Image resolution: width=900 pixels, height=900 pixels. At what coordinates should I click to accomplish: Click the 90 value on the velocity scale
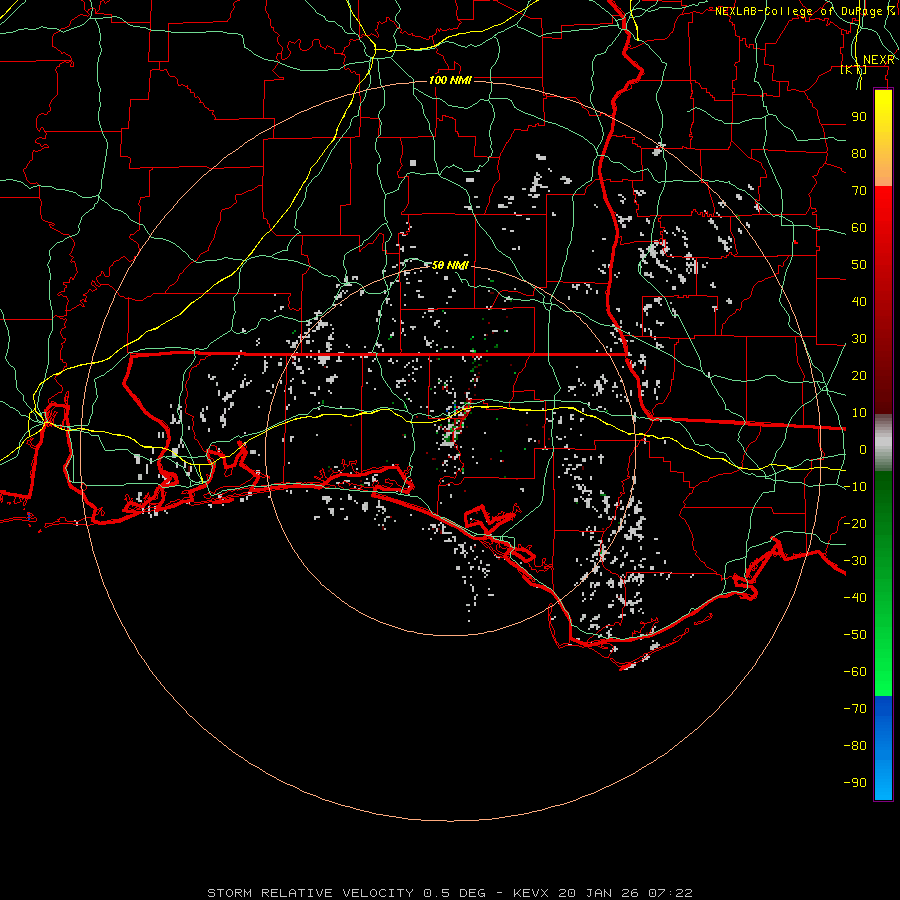859,117
